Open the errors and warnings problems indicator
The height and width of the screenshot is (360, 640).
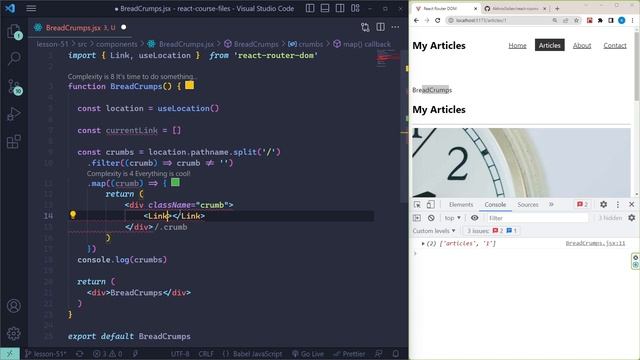pyautogui.click(x=108, y=354)
